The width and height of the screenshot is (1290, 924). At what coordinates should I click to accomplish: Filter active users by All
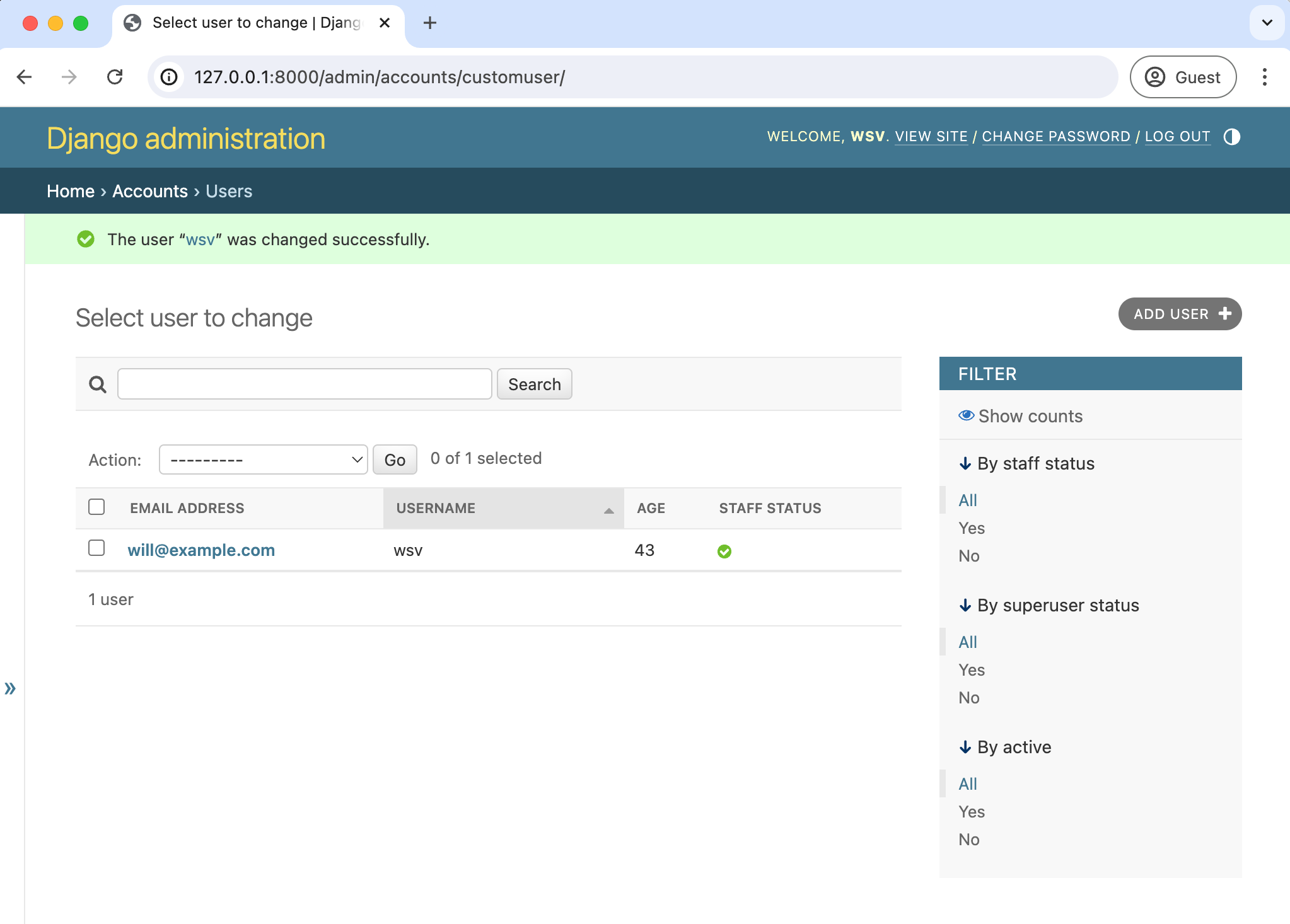(x=968, y=784)
